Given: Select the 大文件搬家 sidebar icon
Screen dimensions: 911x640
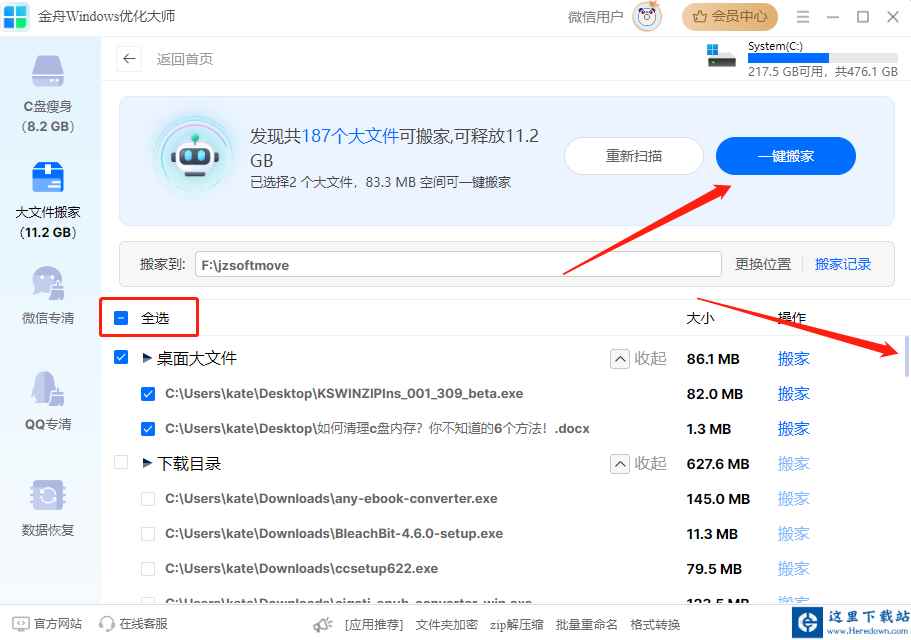Looking at the screenshot, I should [x=48, y=177].
